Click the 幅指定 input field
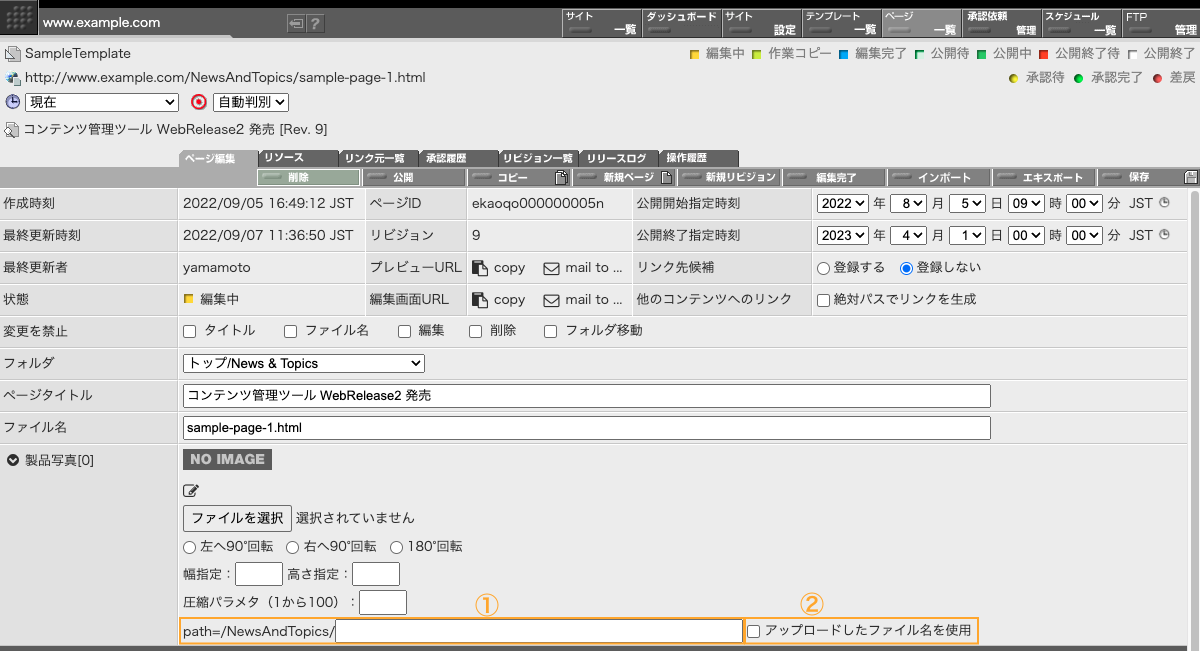This screenshot has width=1200, height=651. (259, 574)
